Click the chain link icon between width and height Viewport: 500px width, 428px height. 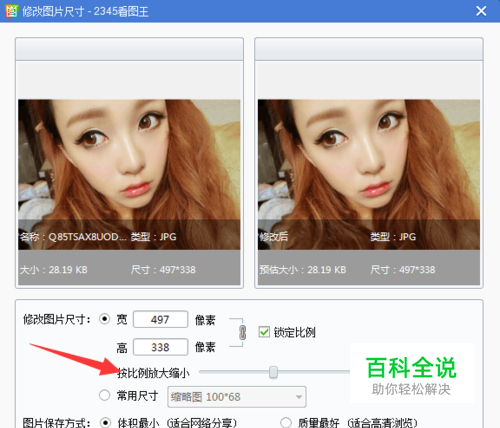pos(243,332)
